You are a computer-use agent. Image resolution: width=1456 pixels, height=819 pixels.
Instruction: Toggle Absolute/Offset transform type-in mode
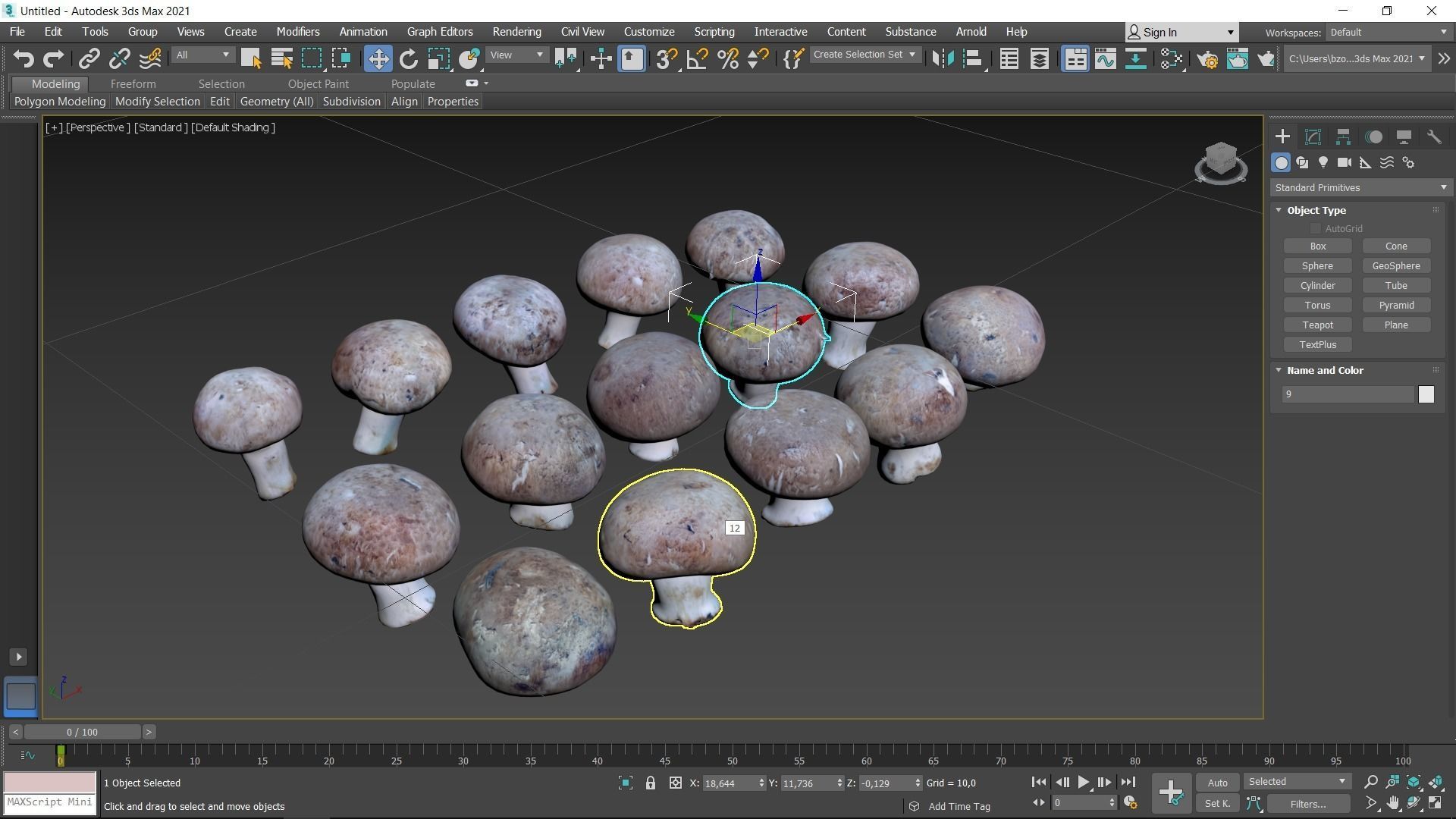coord(675,783)
